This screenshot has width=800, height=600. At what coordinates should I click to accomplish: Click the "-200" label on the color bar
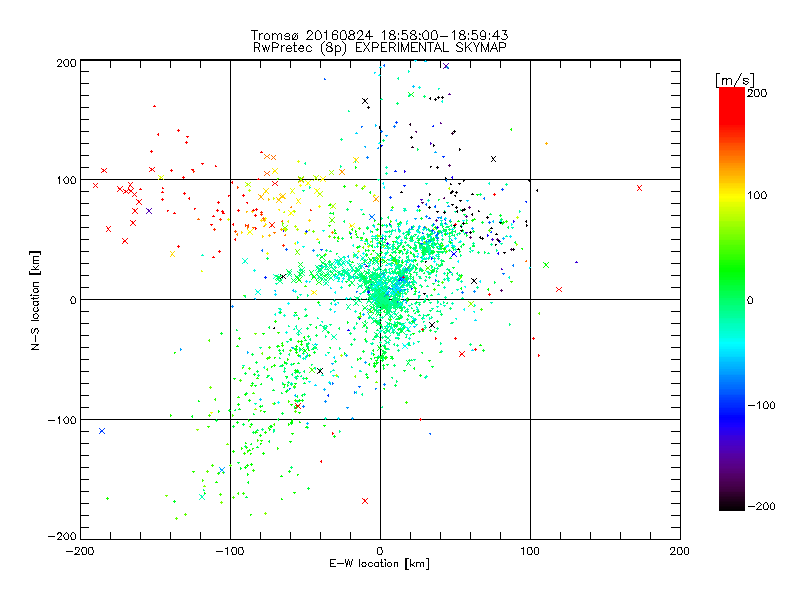761,506
